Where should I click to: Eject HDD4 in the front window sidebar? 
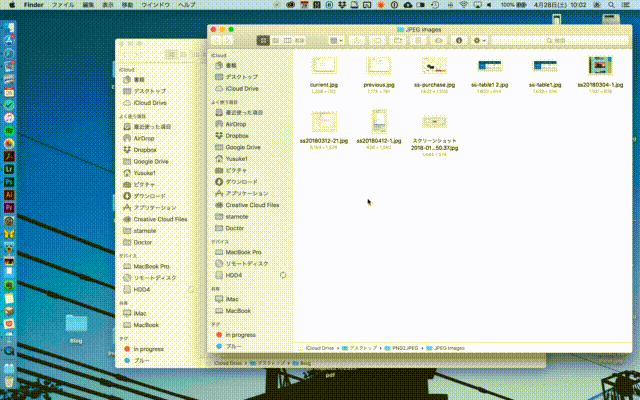click(x=283, y=274)
